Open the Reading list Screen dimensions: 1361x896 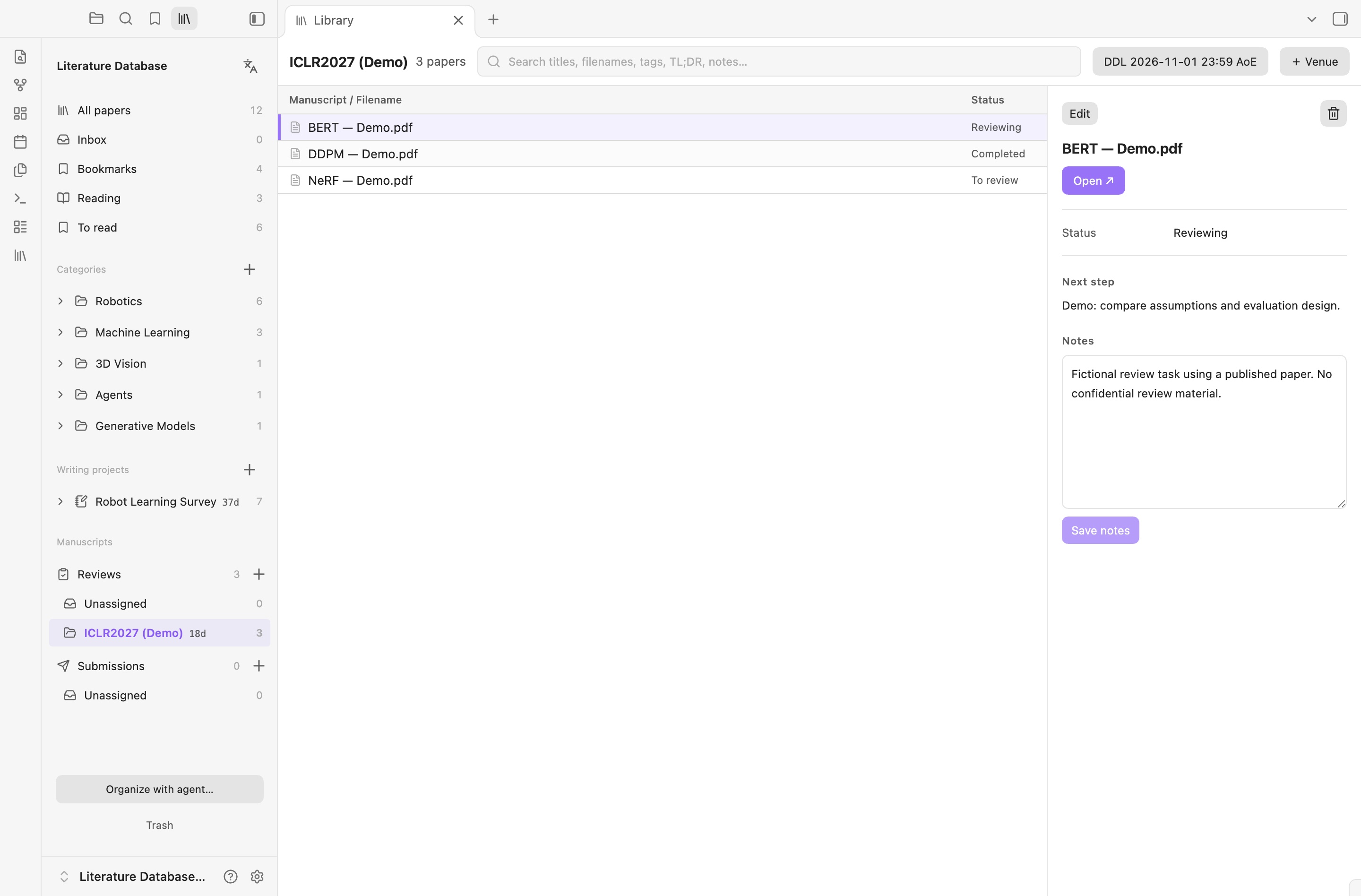pos(160,198)
